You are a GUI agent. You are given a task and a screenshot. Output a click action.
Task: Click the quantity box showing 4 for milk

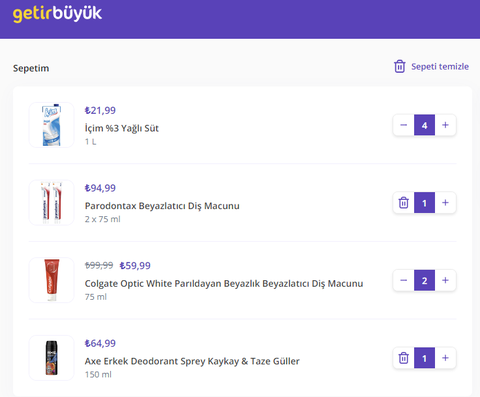point(424,125)
